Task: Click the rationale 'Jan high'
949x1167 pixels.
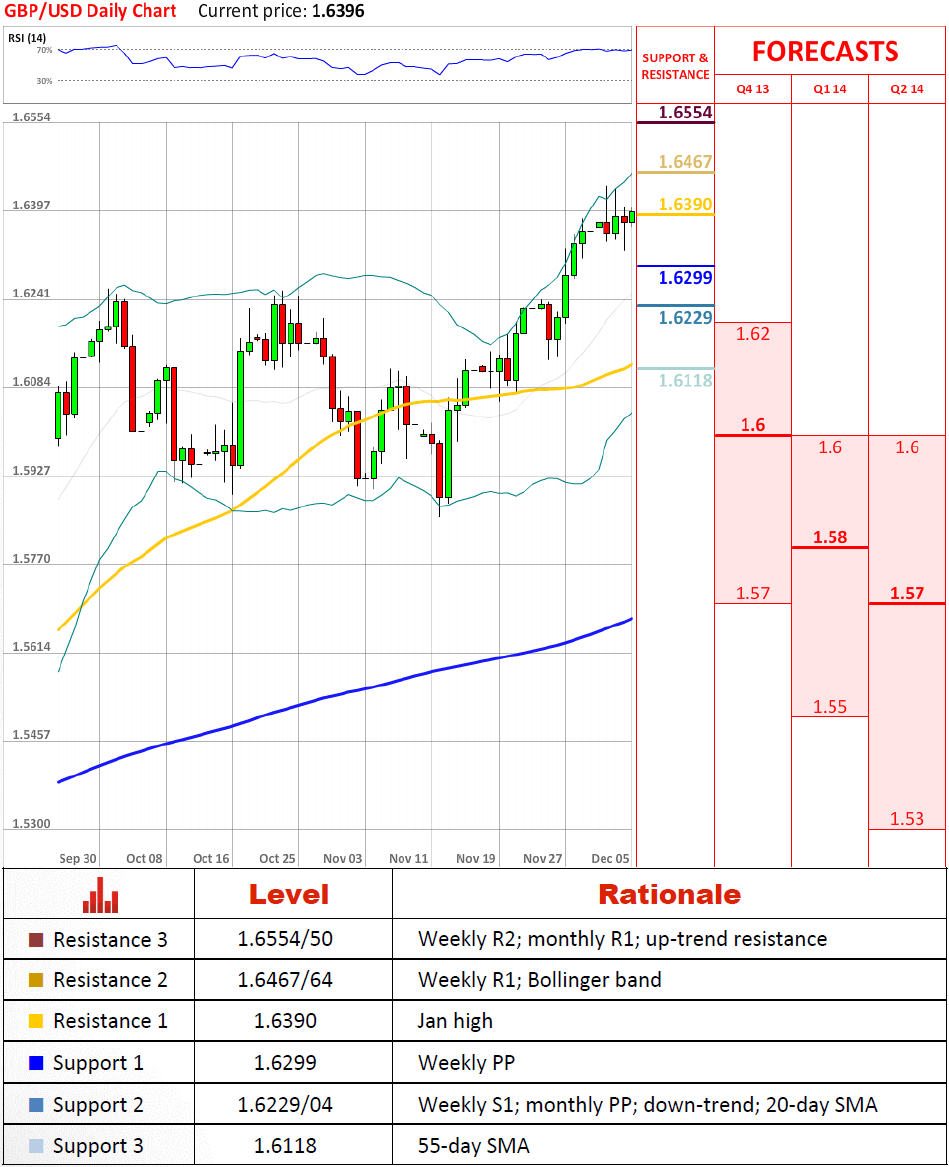Action: pyautogui.click(x=455, y=1021)
